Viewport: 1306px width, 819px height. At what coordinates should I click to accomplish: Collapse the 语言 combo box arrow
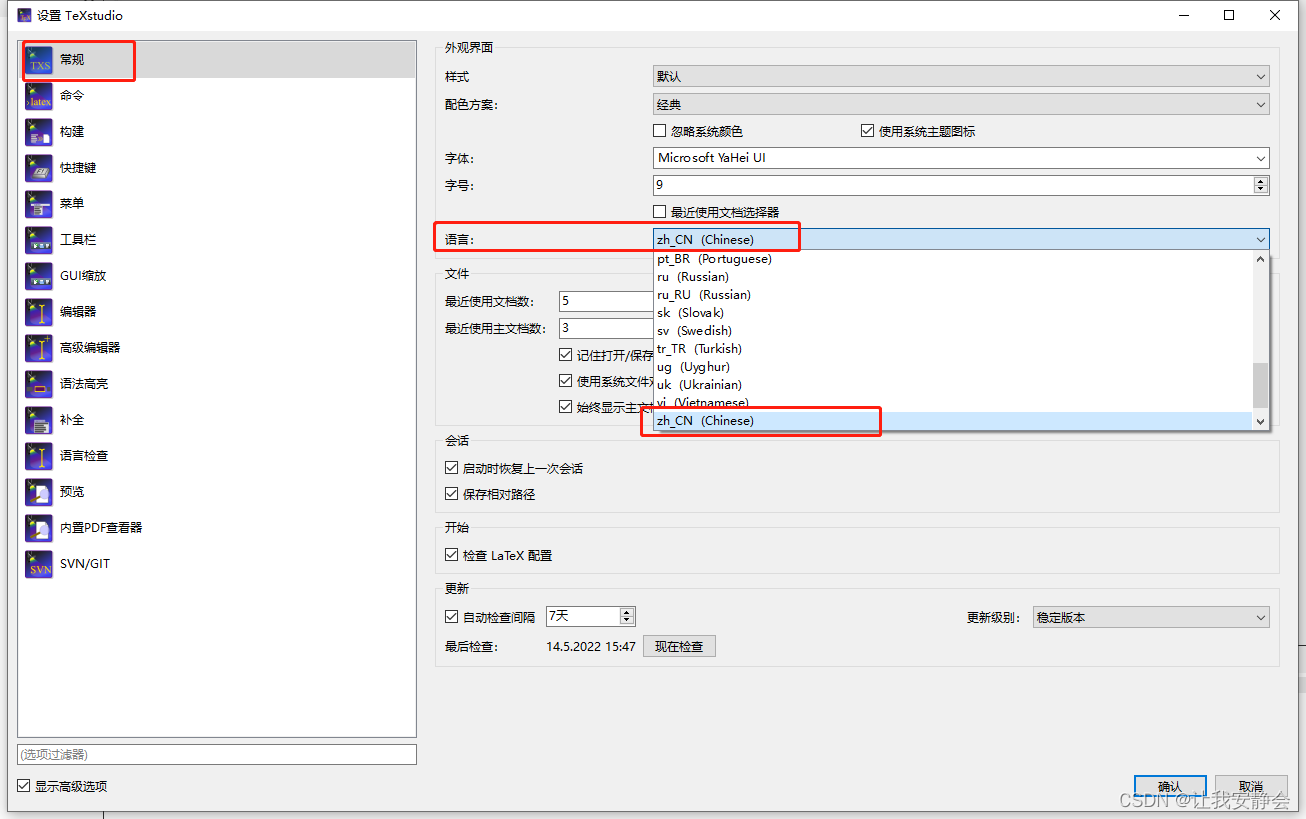[x=1260, y=239]
